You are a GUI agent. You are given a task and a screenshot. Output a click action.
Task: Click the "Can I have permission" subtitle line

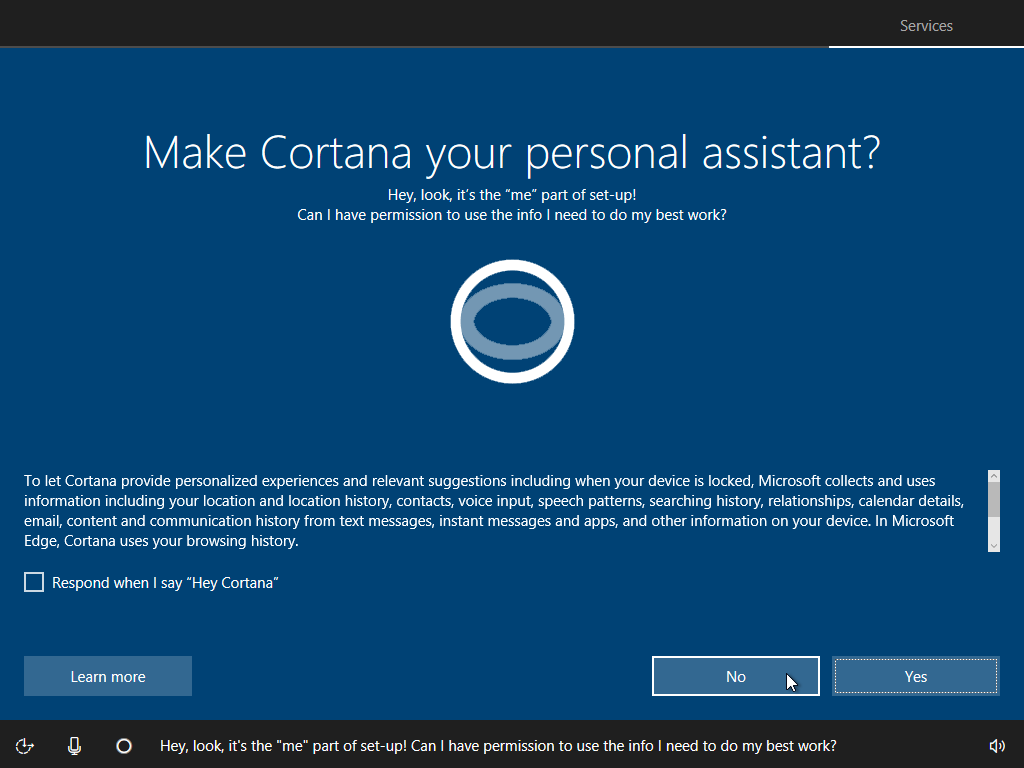[x=512, y=215]
